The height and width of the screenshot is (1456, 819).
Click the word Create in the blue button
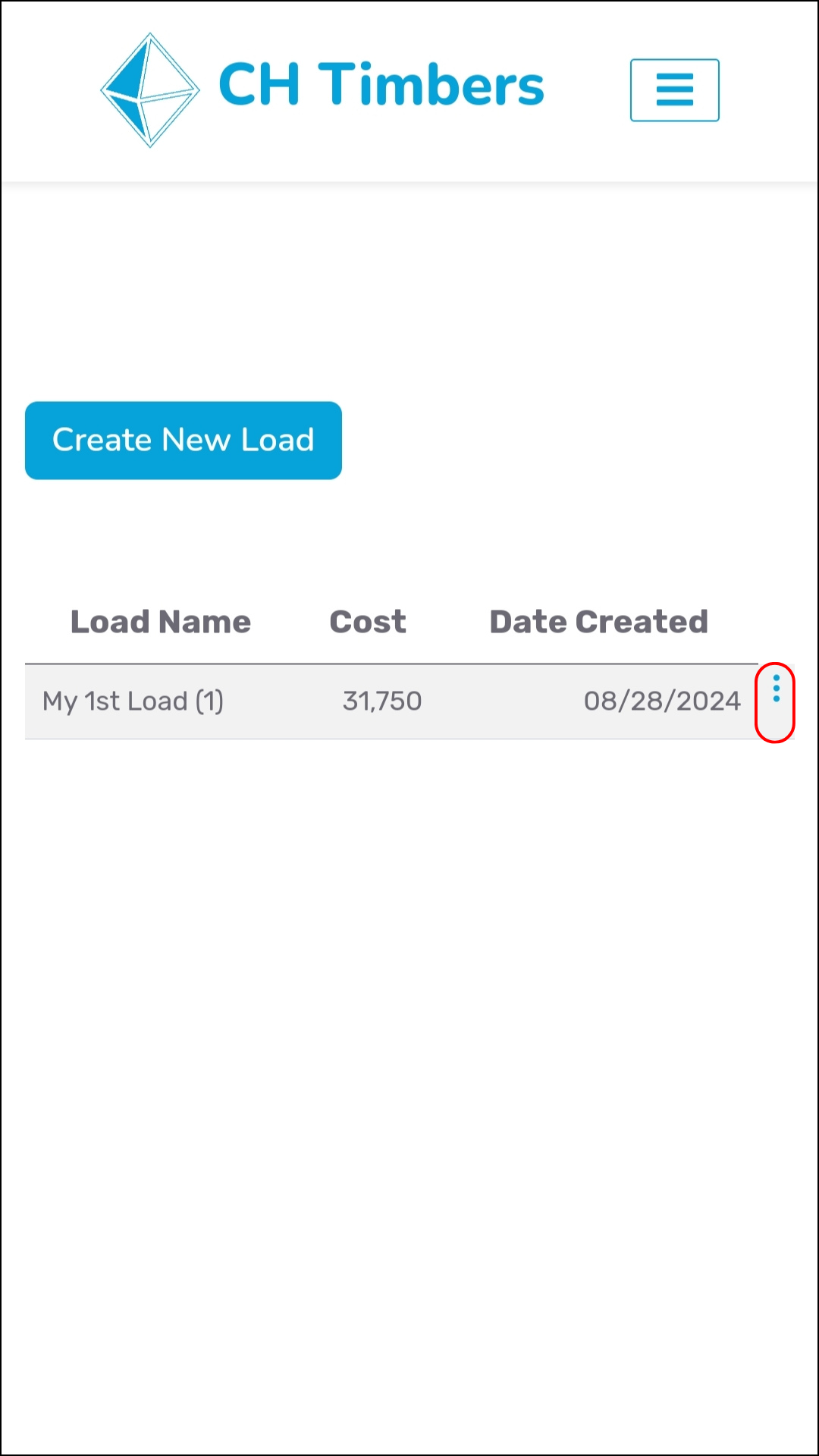(x=102, y=440)
